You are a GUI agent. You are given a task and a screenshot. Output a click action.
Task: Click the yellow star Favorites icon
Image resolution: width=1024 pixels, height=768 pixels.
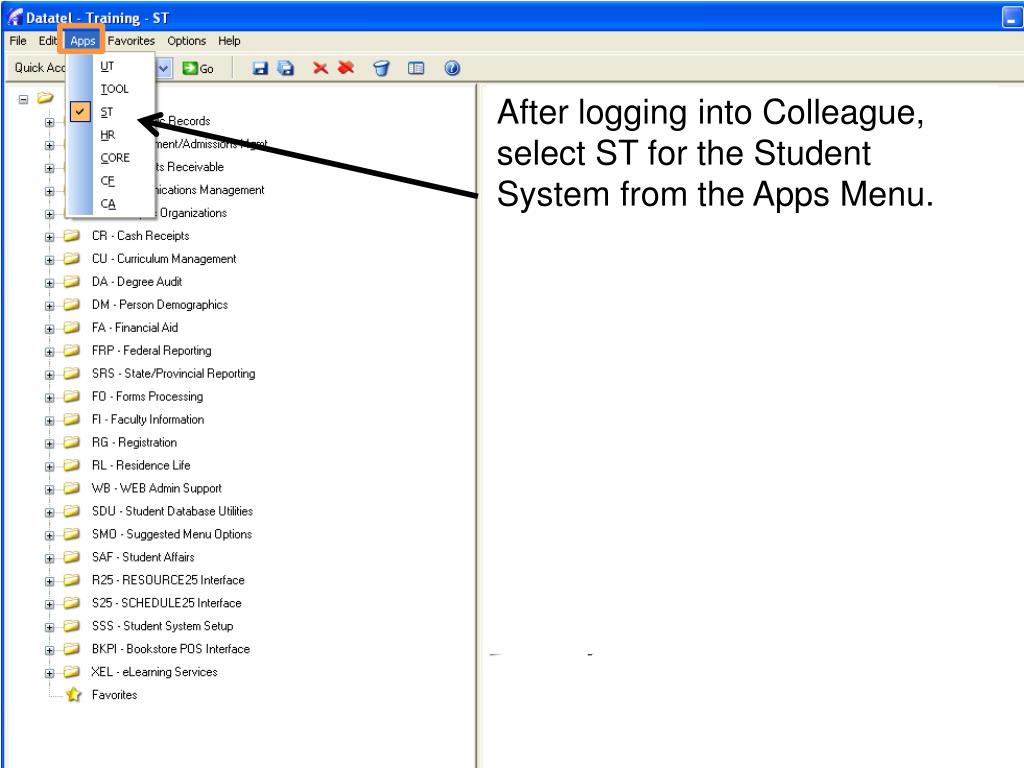(74, 694)
